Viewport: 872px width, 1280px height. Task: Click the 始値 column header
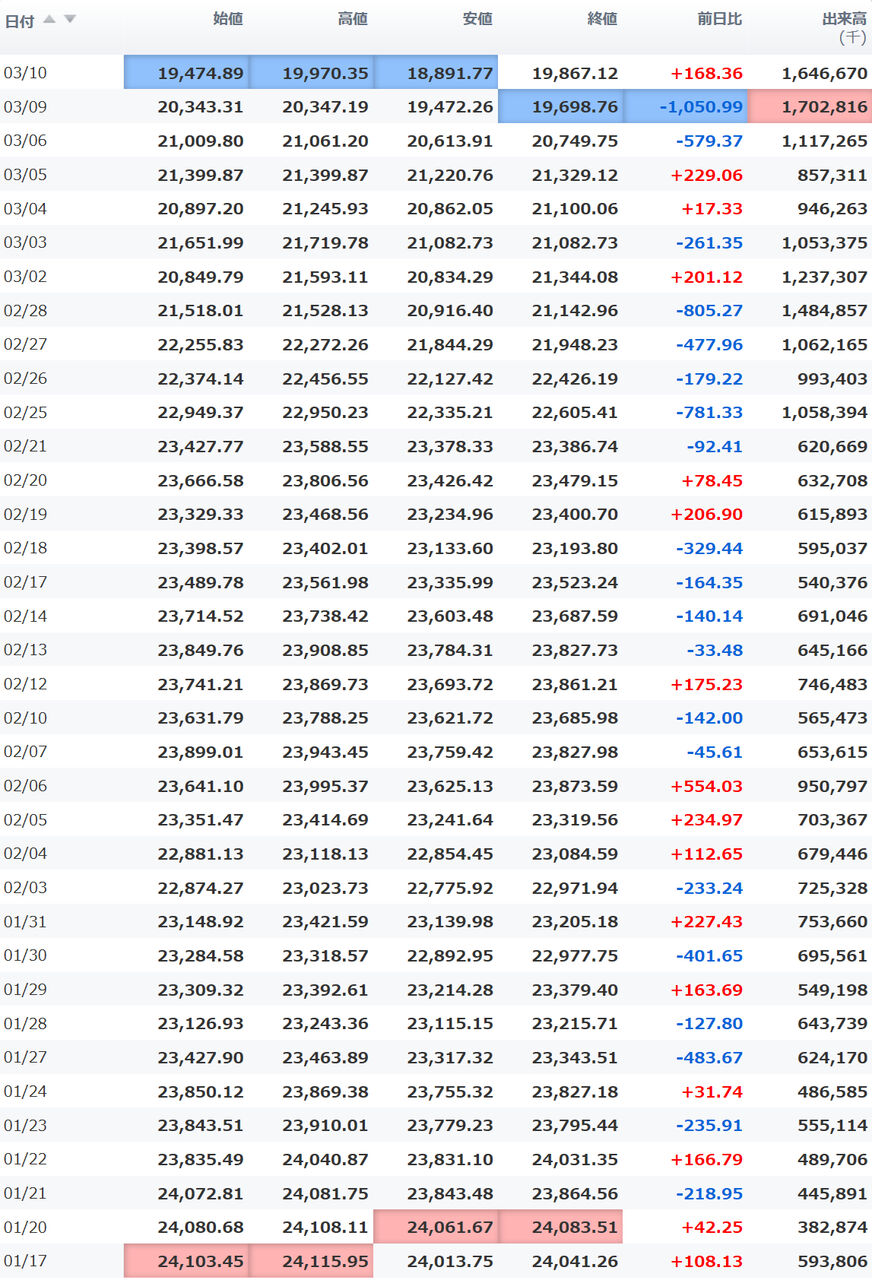[x=228, y=19]
